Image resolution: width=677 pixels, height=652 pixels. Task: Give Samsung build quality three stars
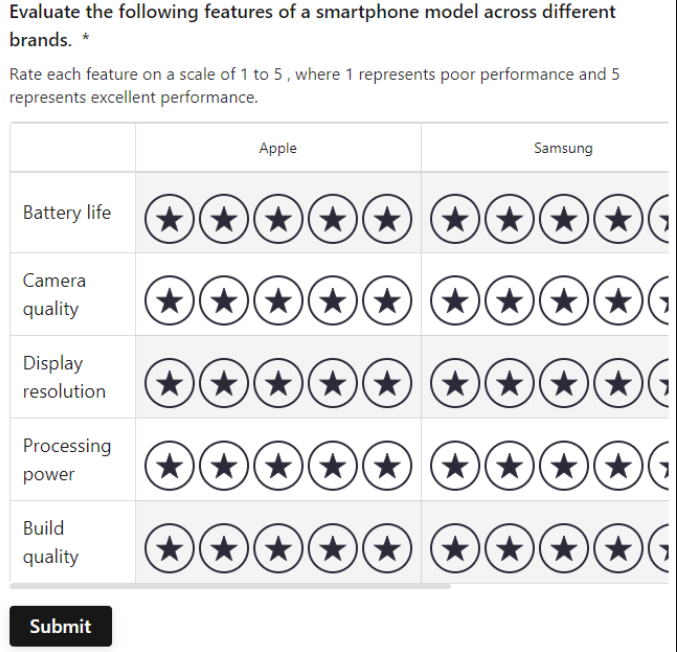point(565,547)
